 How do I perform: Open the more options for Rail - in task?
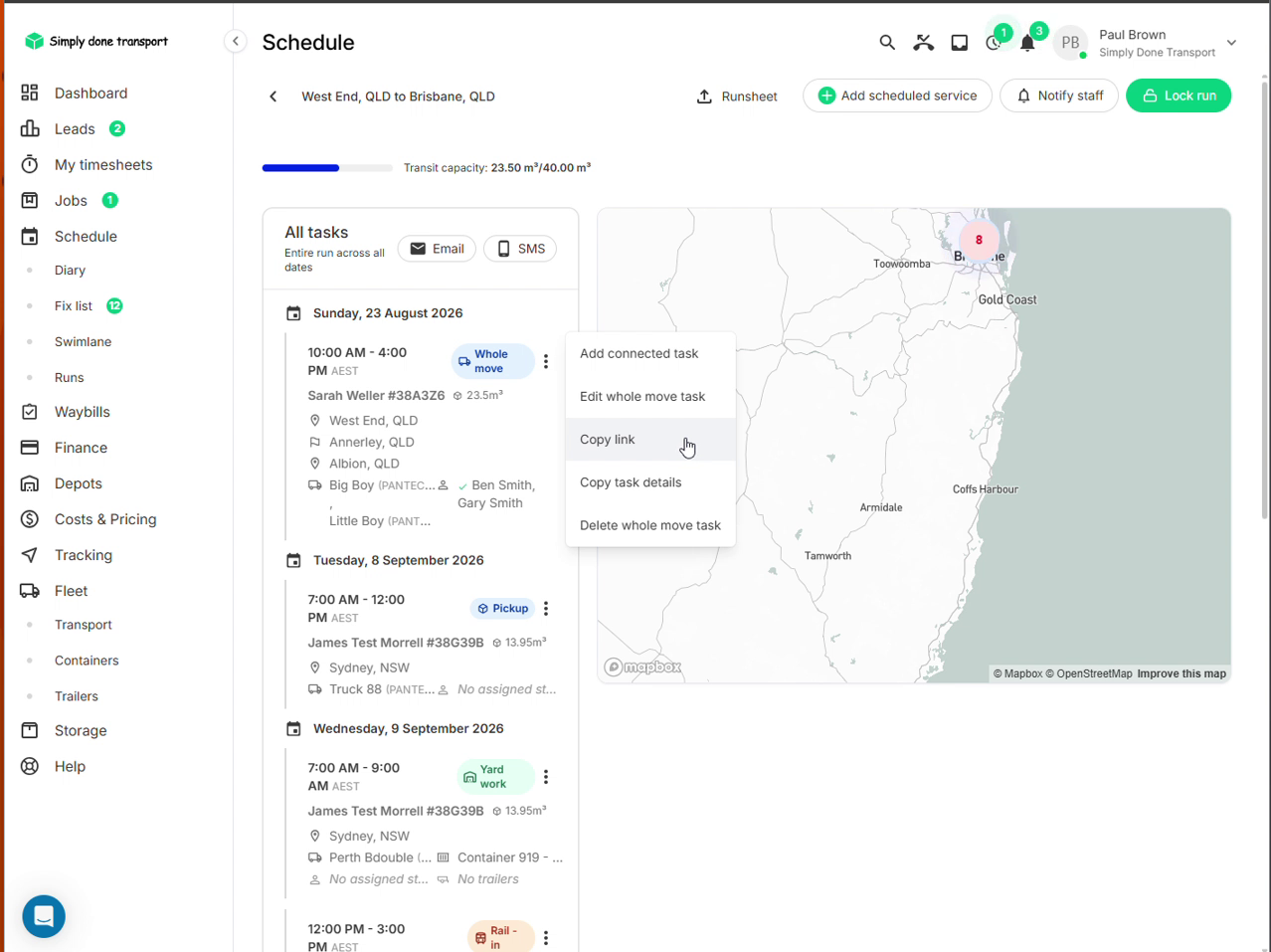tap(546, 937)
